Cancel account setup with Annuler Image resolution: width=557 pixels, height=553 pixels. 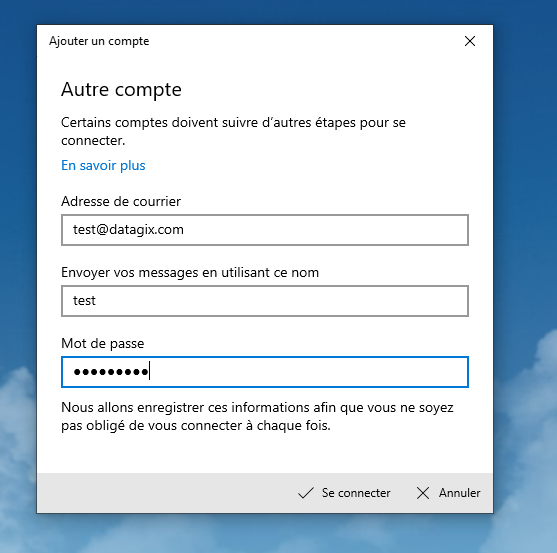(x=448, y=493)
